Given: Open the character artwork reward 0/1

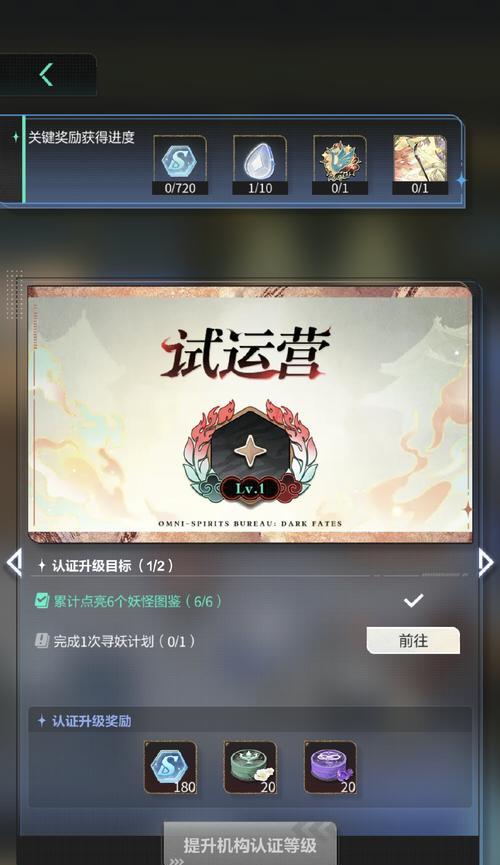Looking at the screenshot, I should click(x=420, y=164).
